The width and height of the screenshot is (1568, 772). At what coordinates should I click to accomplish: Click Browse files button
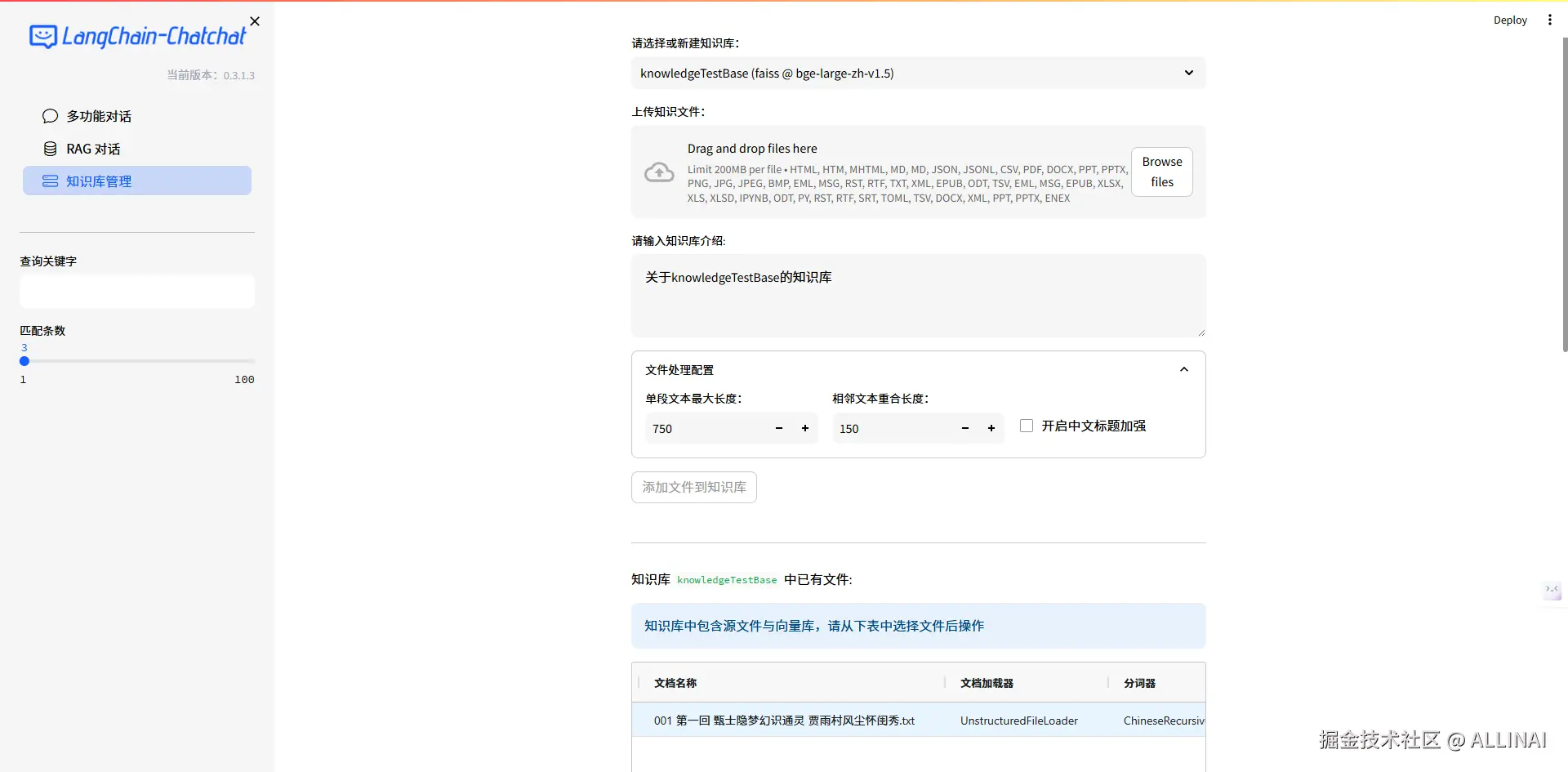tap(1161, 172)
